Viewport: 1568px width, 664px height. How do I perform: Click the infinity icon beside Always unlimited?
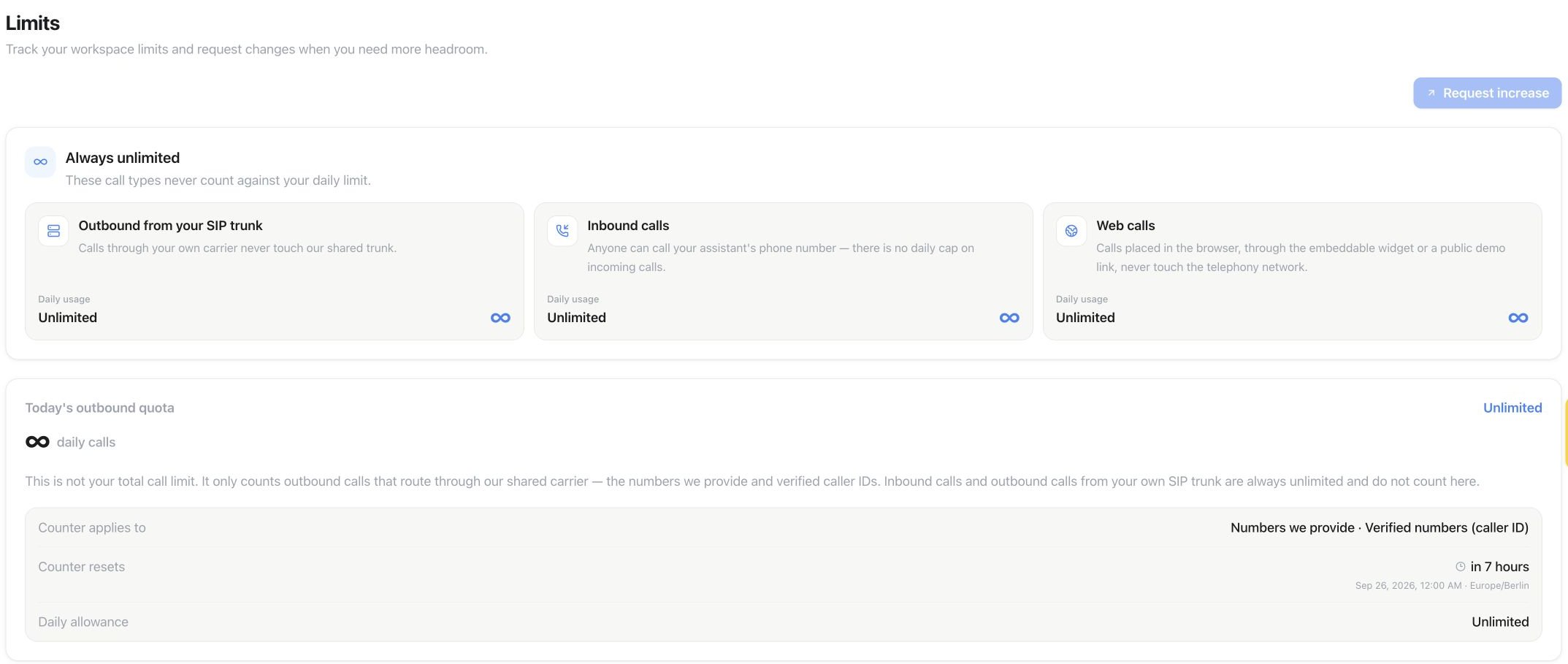[x=40, y=161]
